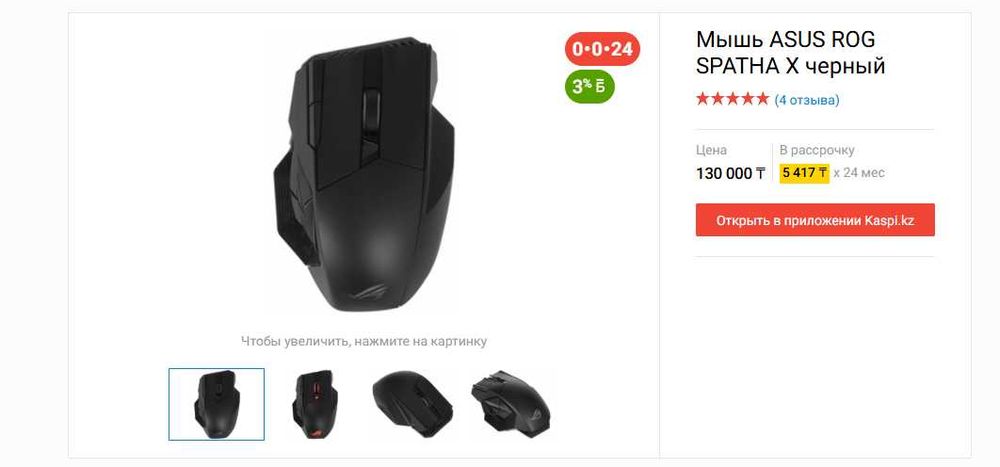The image size is (1000, 467).
Task: Click the red 0·0·24 installment badge
Action: point(602,48)
